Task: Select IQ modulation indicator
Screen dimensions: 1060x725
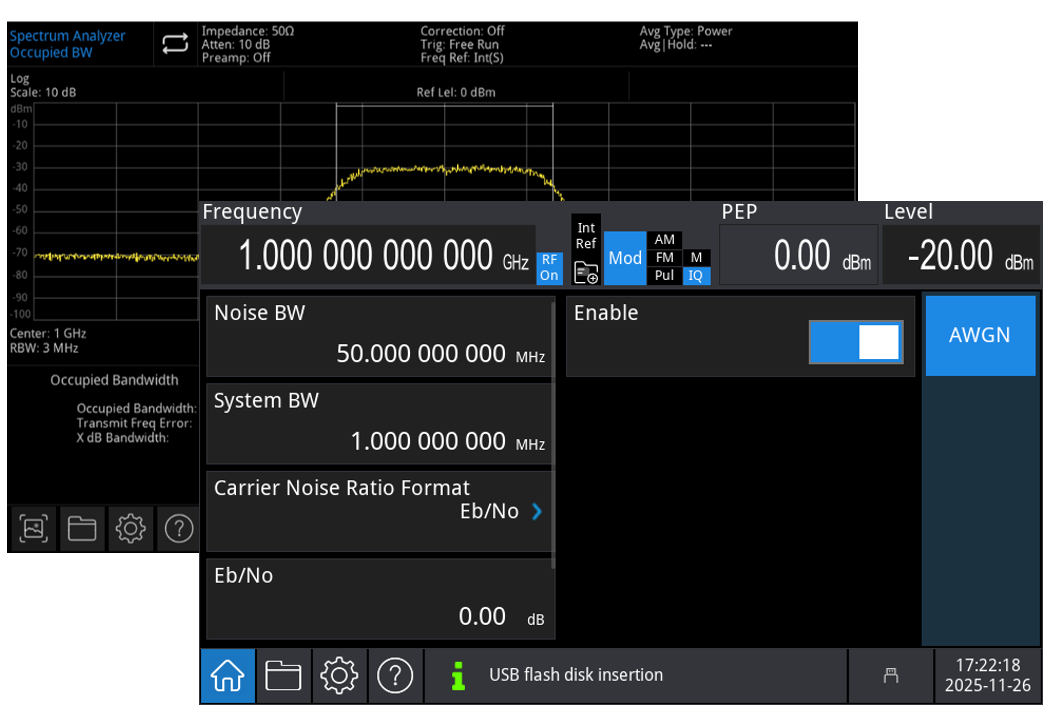Action: pyautogui.click(x=695, y=276)
